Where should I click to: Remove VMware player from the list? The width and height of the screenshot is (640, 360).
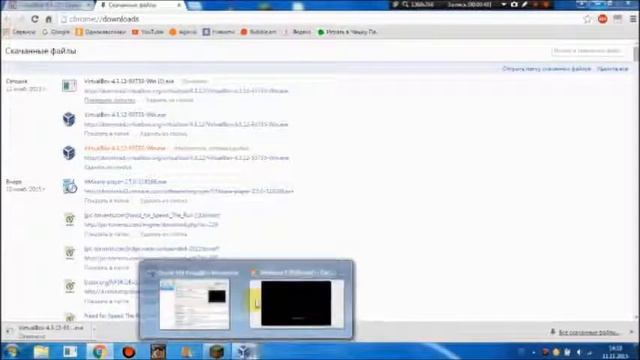(x=164, y=201)
